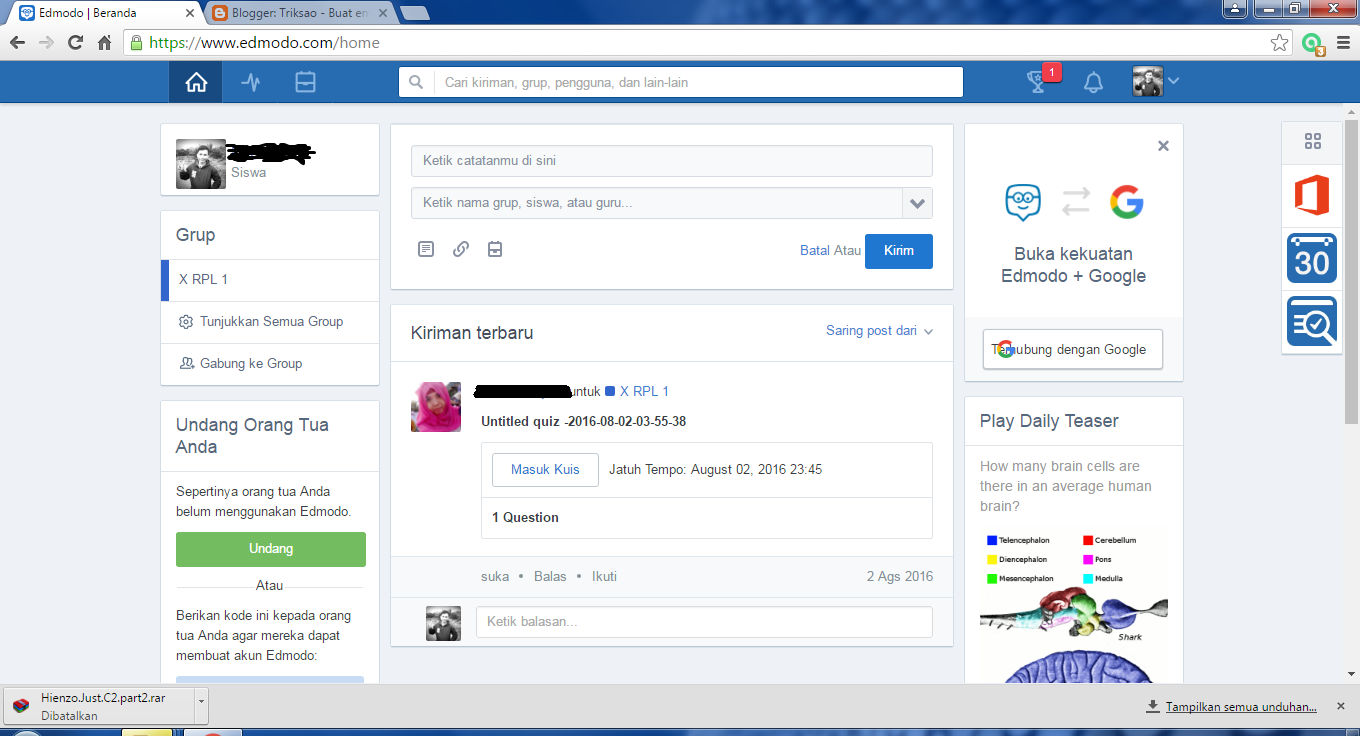Click the suka link on the post

495,577
